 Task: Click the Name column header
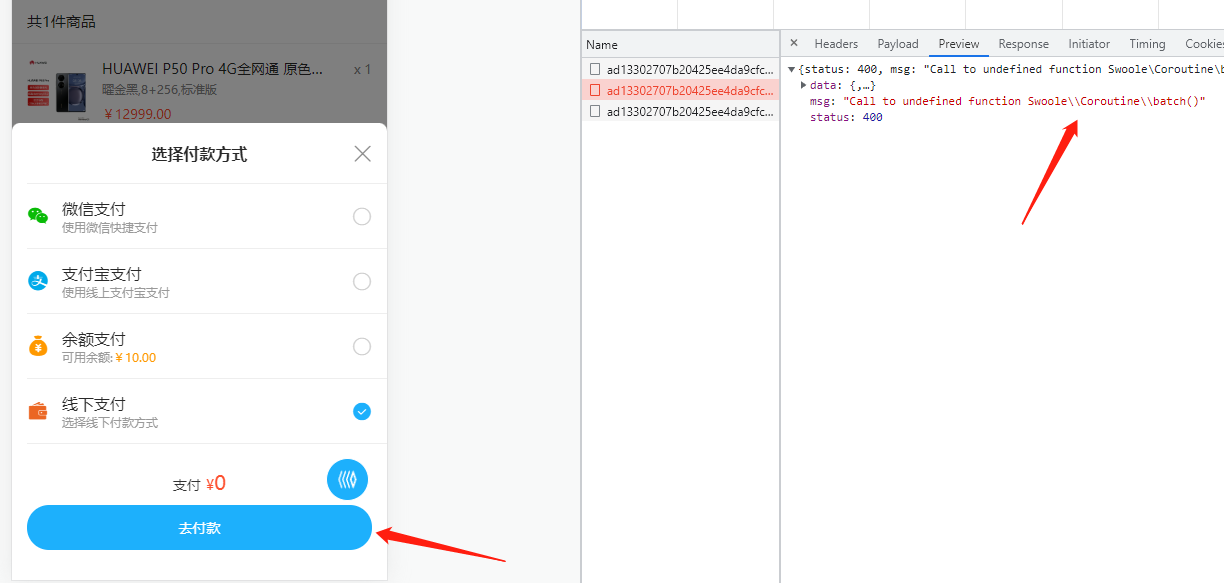click(x=680, y=44)
